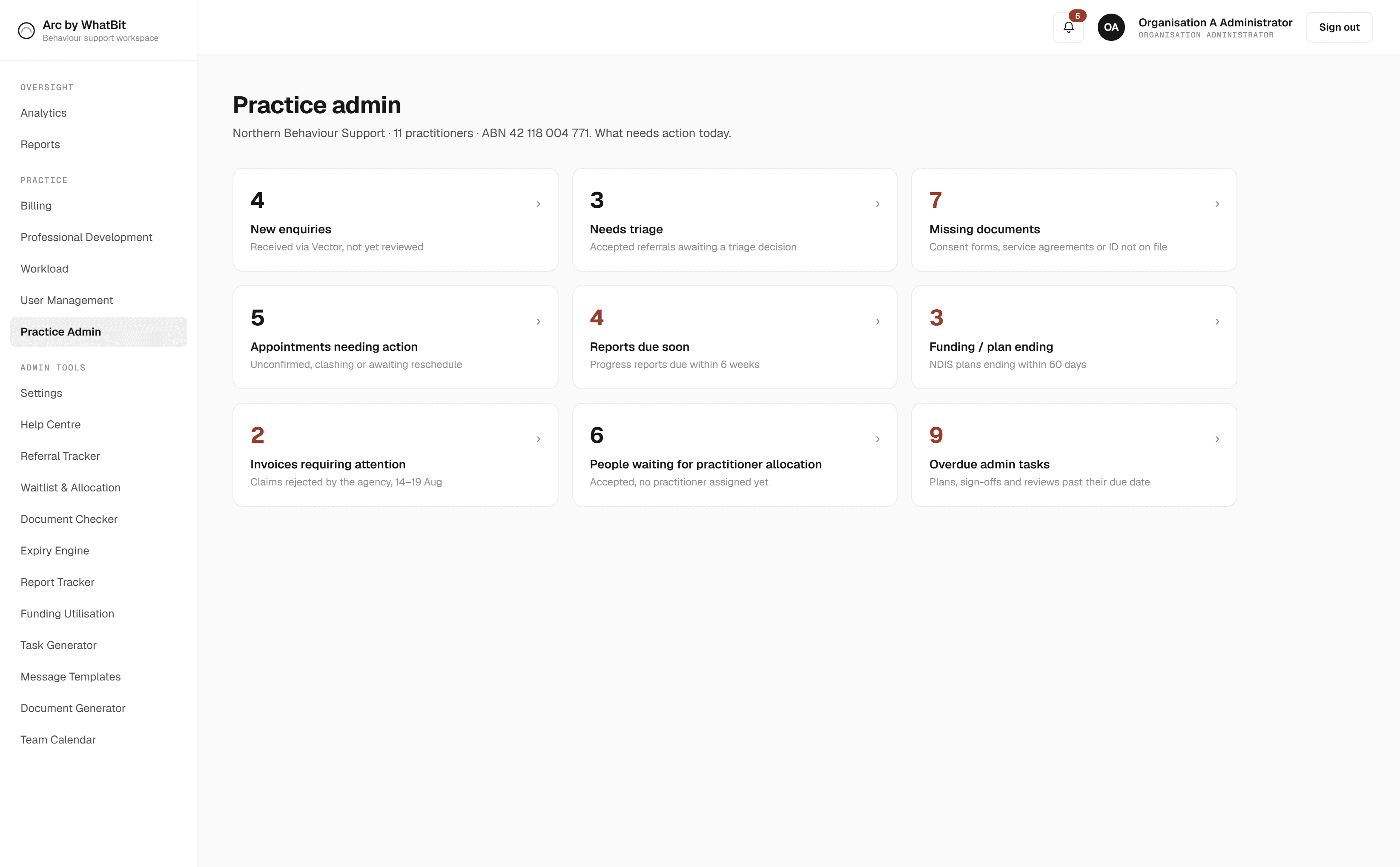1400x867 pixels.
Task: Expand the Funding / plan ending chevron
Action: (x=1217, y=322)
